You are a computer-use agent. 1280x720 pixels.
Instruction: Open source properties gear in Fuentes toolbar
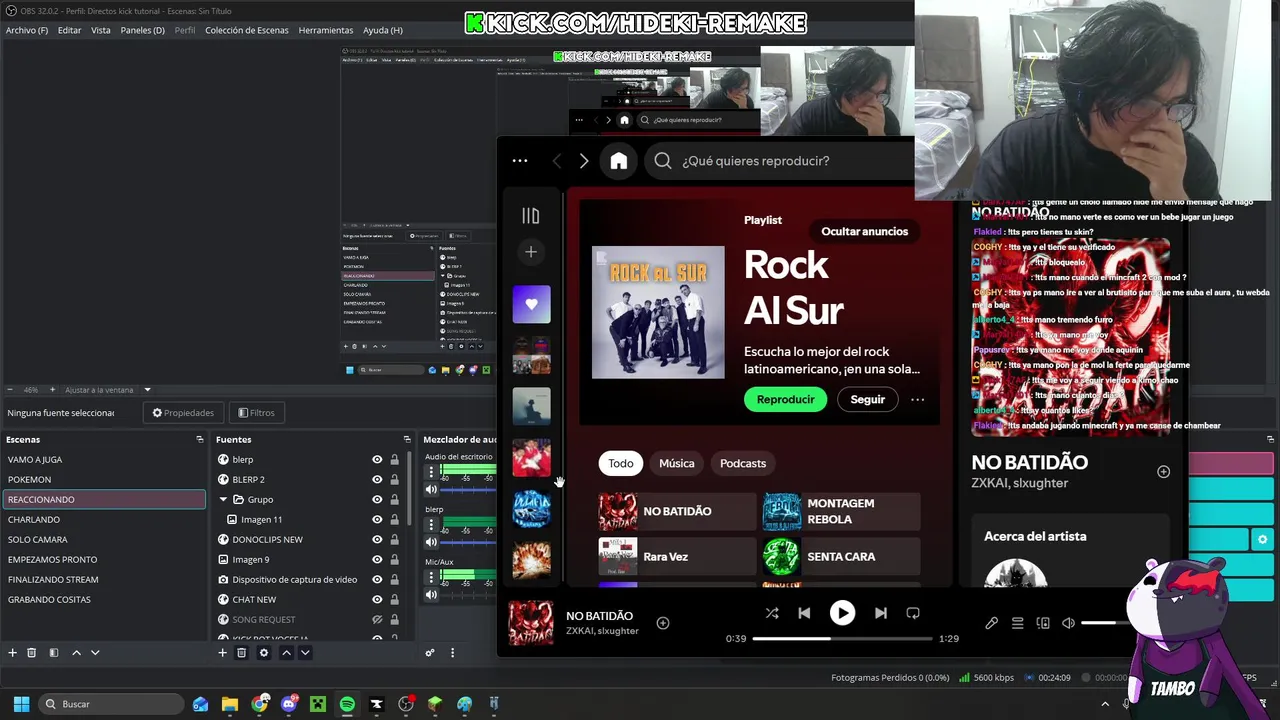coord(264,653)
